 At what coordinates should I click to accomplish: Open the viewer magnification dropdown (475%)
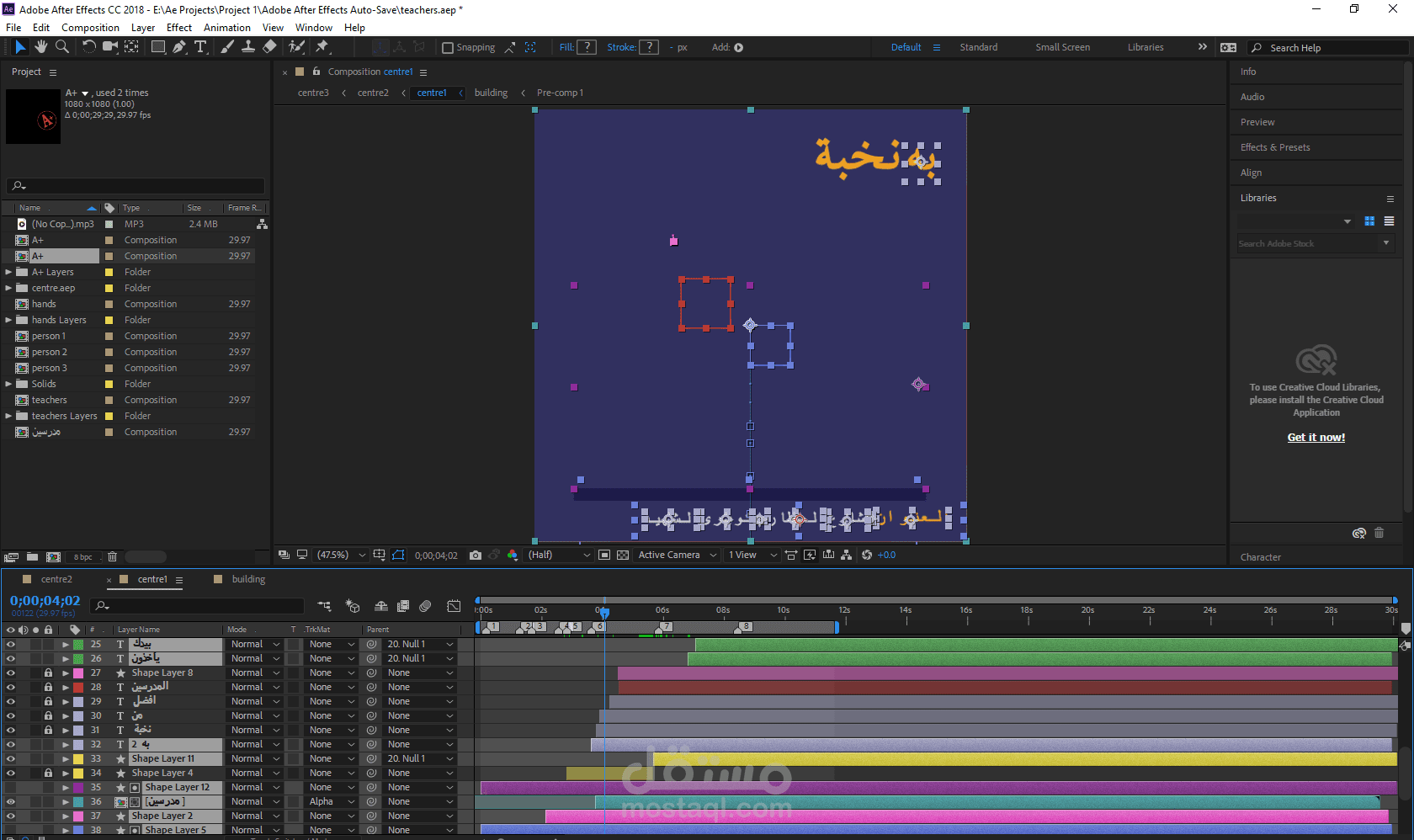click(x=340, y=556)
